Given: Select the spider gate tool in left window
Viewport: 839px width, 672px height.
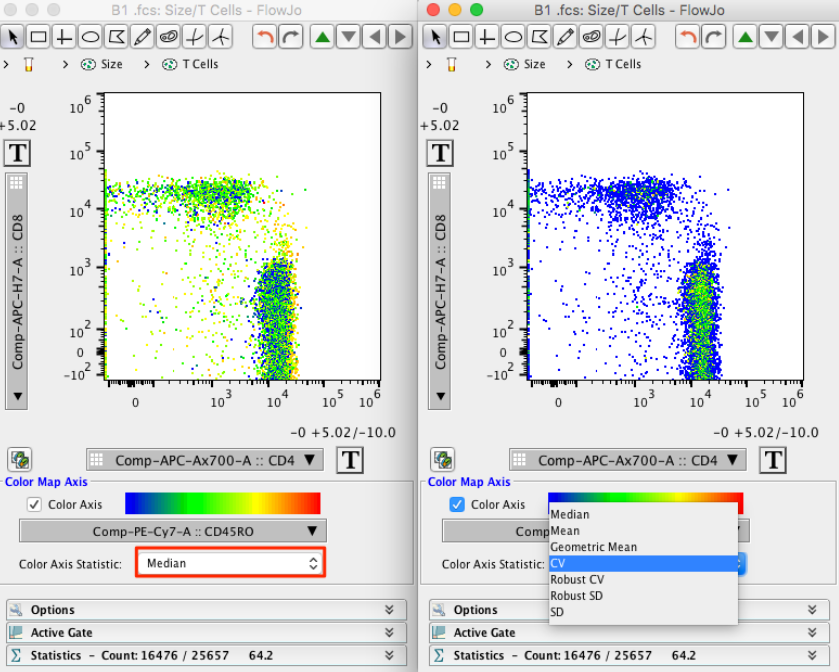Looking at the screenshot, I should pos(220,37).
